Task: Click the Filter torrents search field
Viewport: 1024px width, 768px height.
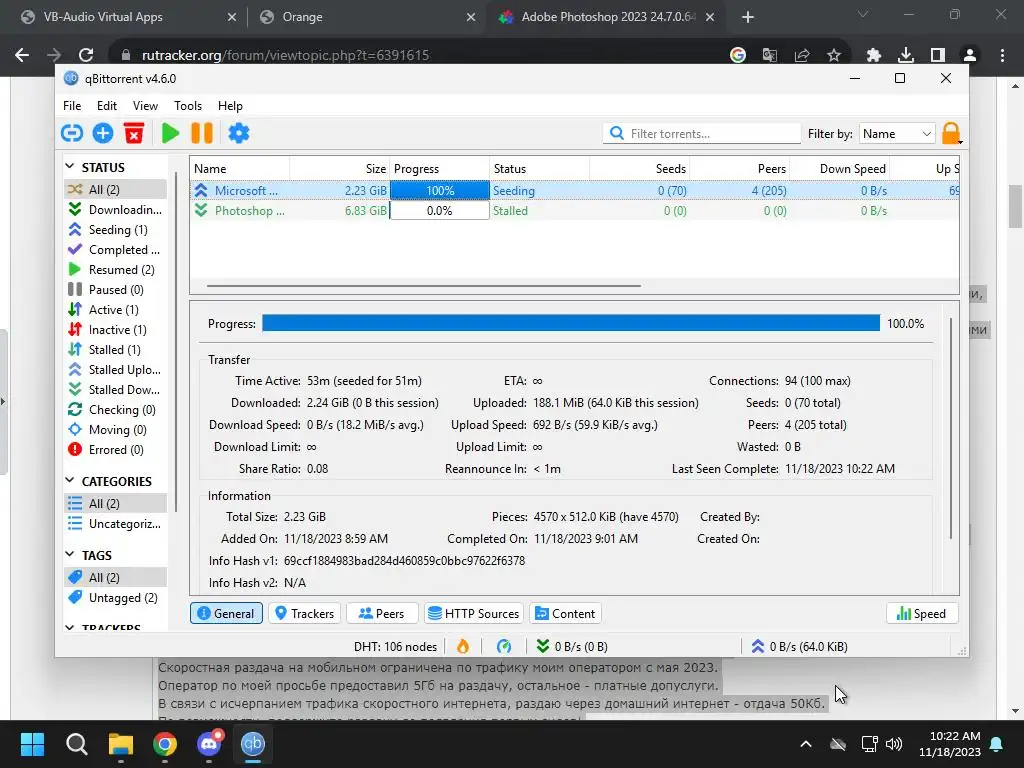Action: tap(701, 133)
